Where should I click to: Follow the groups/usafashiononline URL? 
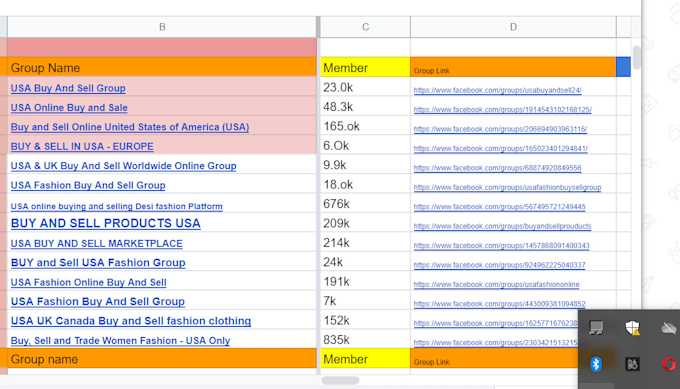pyautogui.click(x=497, y=284)
